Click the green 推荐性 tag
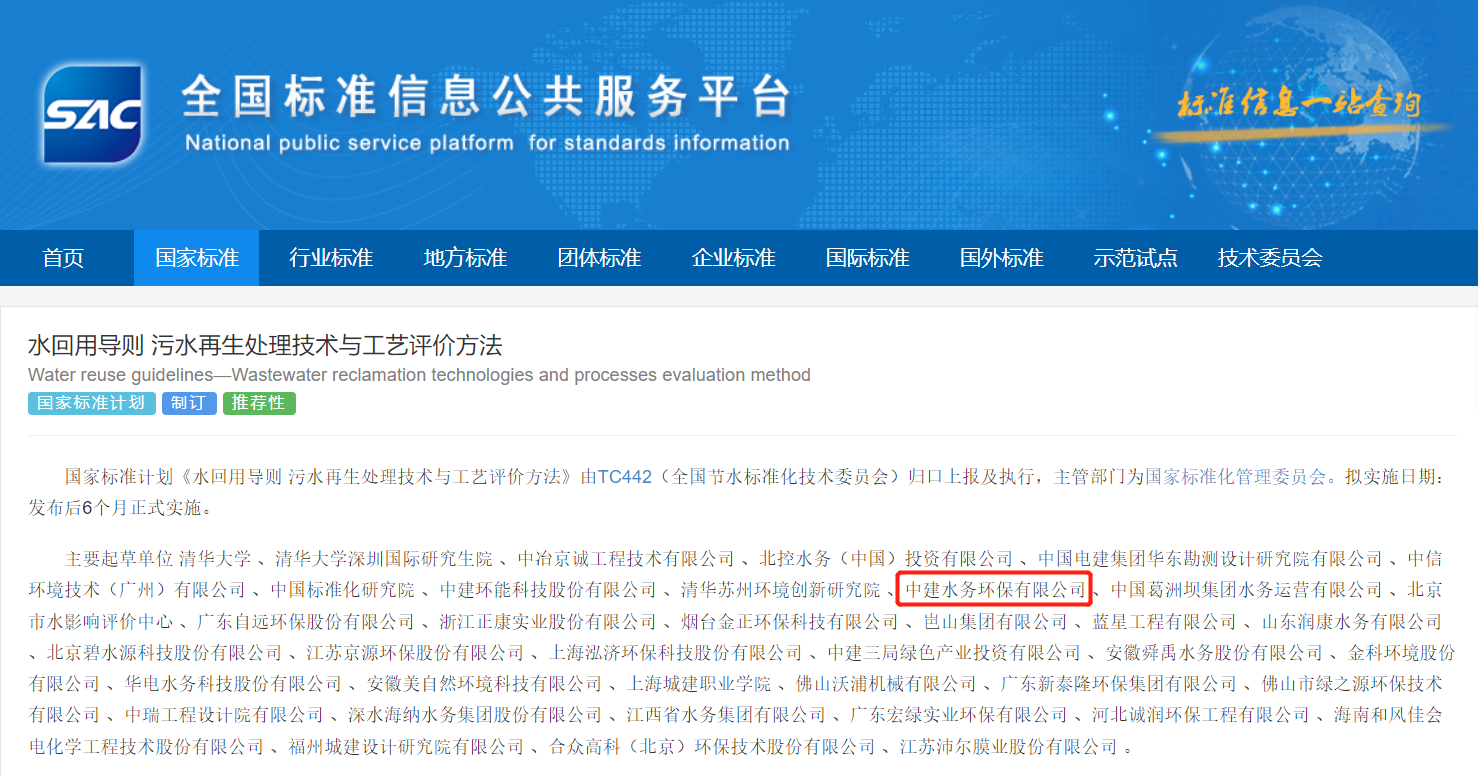This screenshot has height=776, width=1478. tap(259, 403)
